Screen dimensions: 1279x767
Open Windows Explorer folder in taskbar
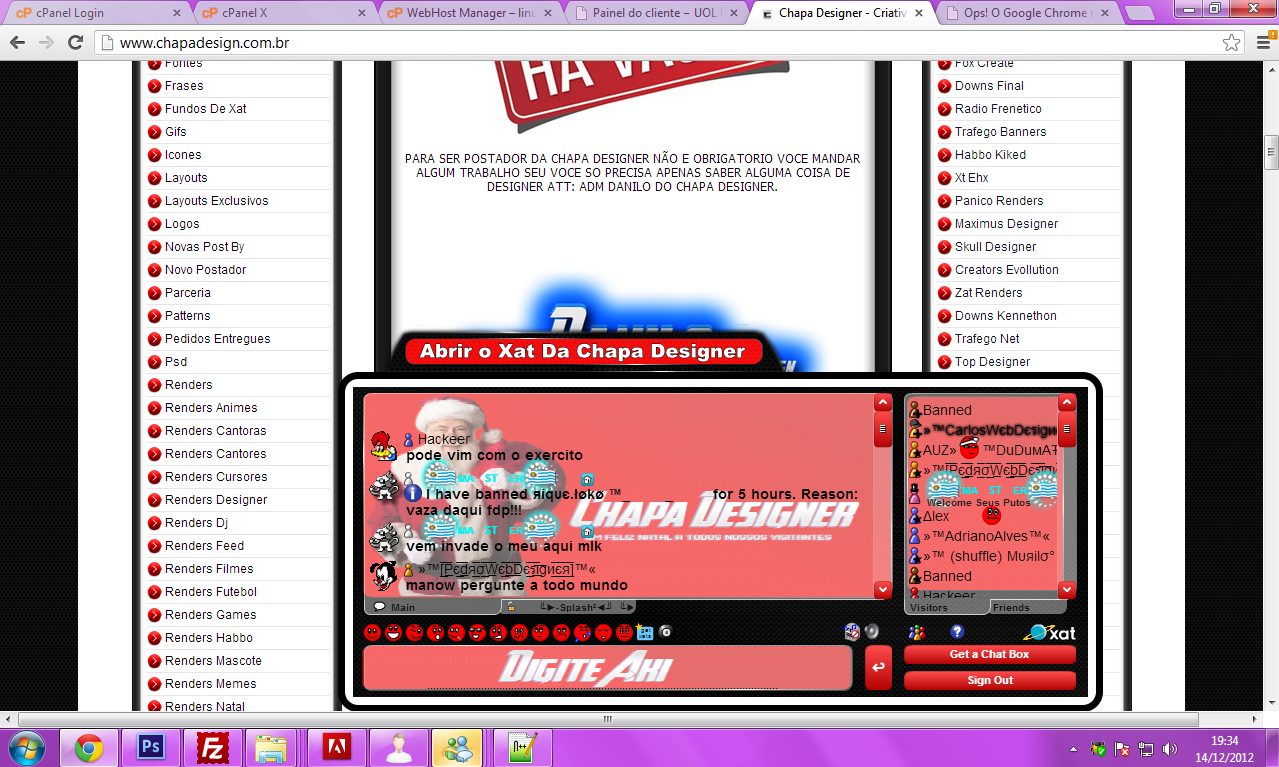271,747
